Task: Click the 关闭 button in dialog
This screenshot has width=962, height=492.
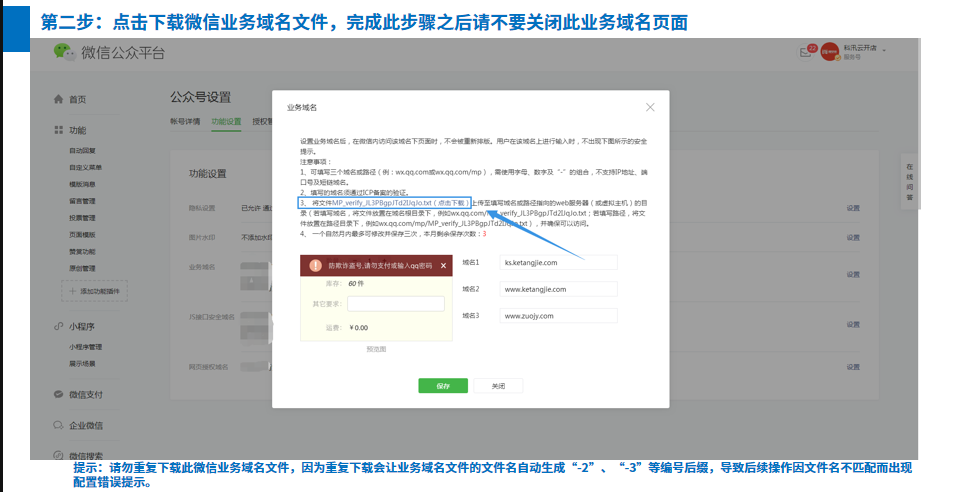Action: (x=498, y=386)
